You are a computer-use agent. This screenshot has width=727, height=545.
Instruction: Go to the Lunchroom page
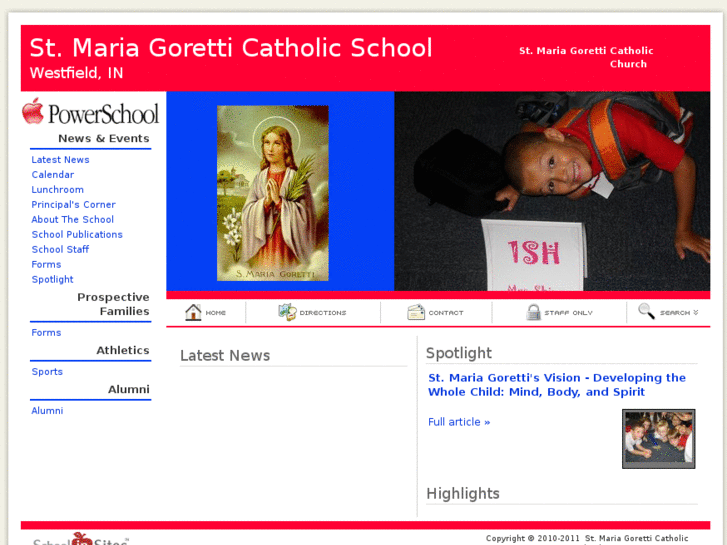tap(57, 190)
